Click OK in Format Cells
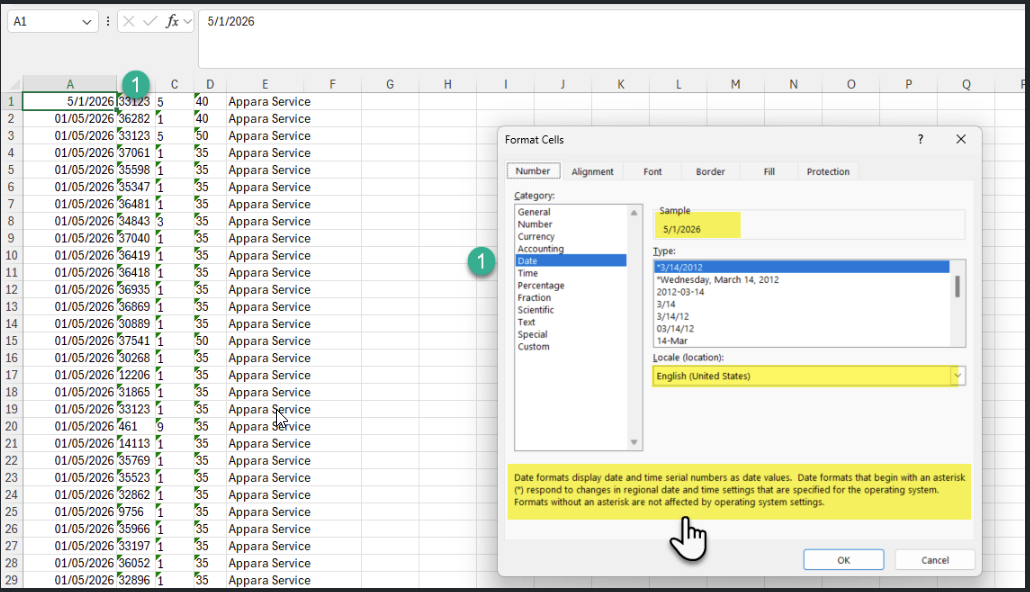The width and height of the screenshot is (1030, 592). [843, 560]
